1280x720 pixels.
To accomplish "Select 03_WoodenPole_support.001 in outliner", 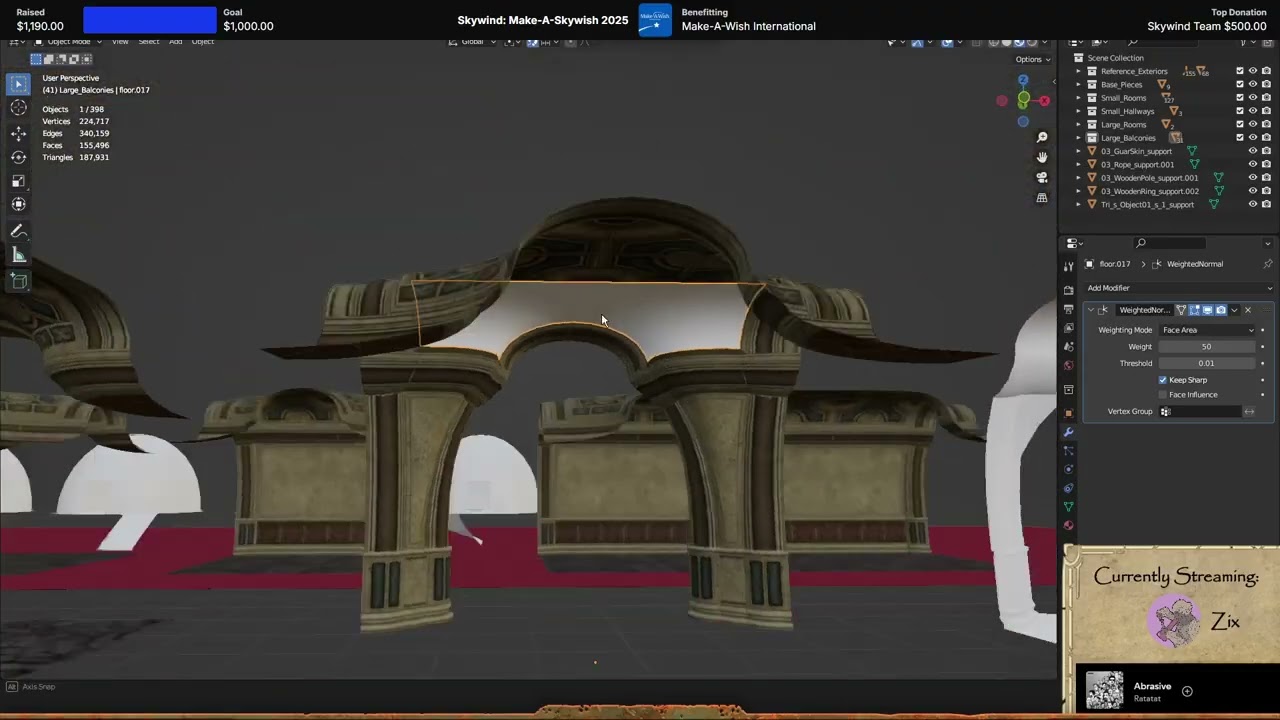I will pos(1149,178).
